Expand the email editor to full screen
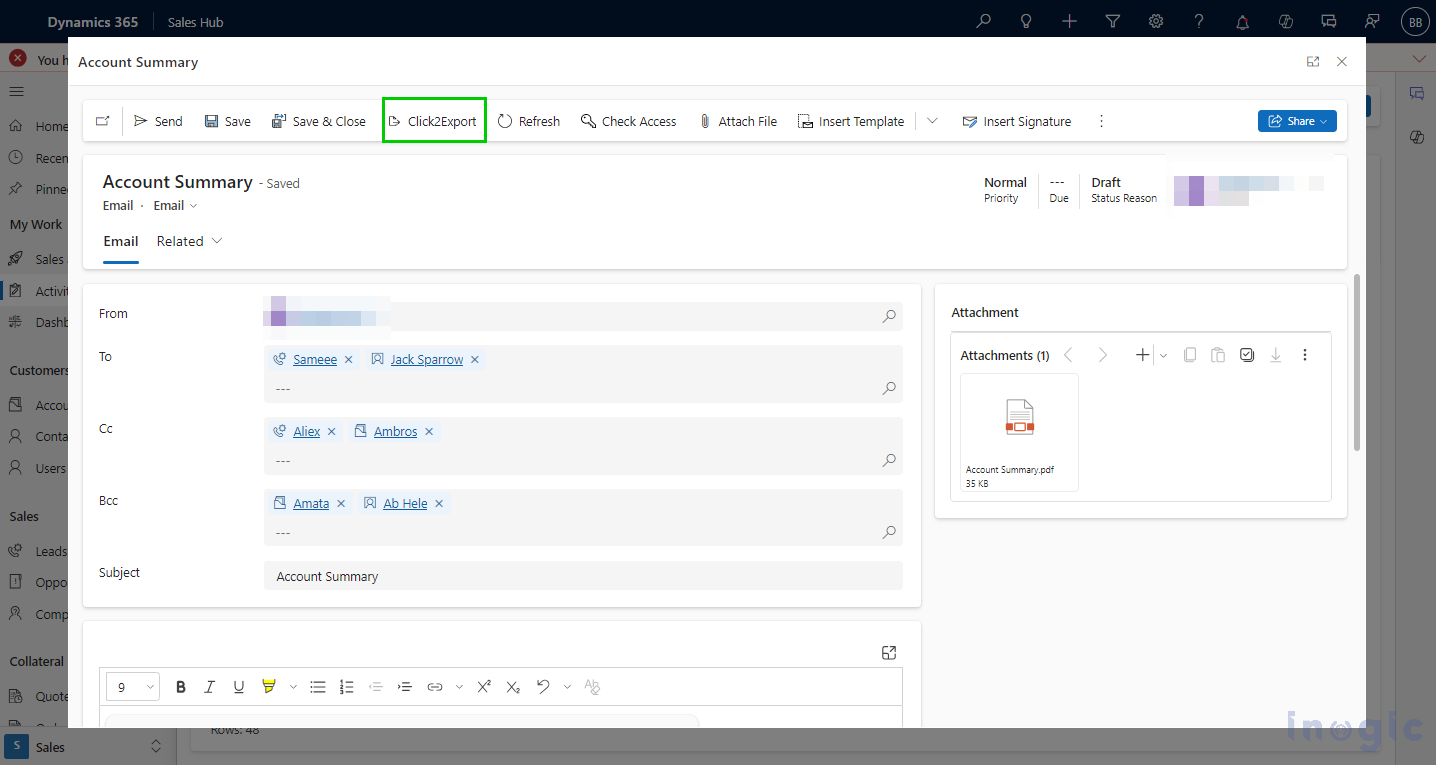 tap(889, 653)
